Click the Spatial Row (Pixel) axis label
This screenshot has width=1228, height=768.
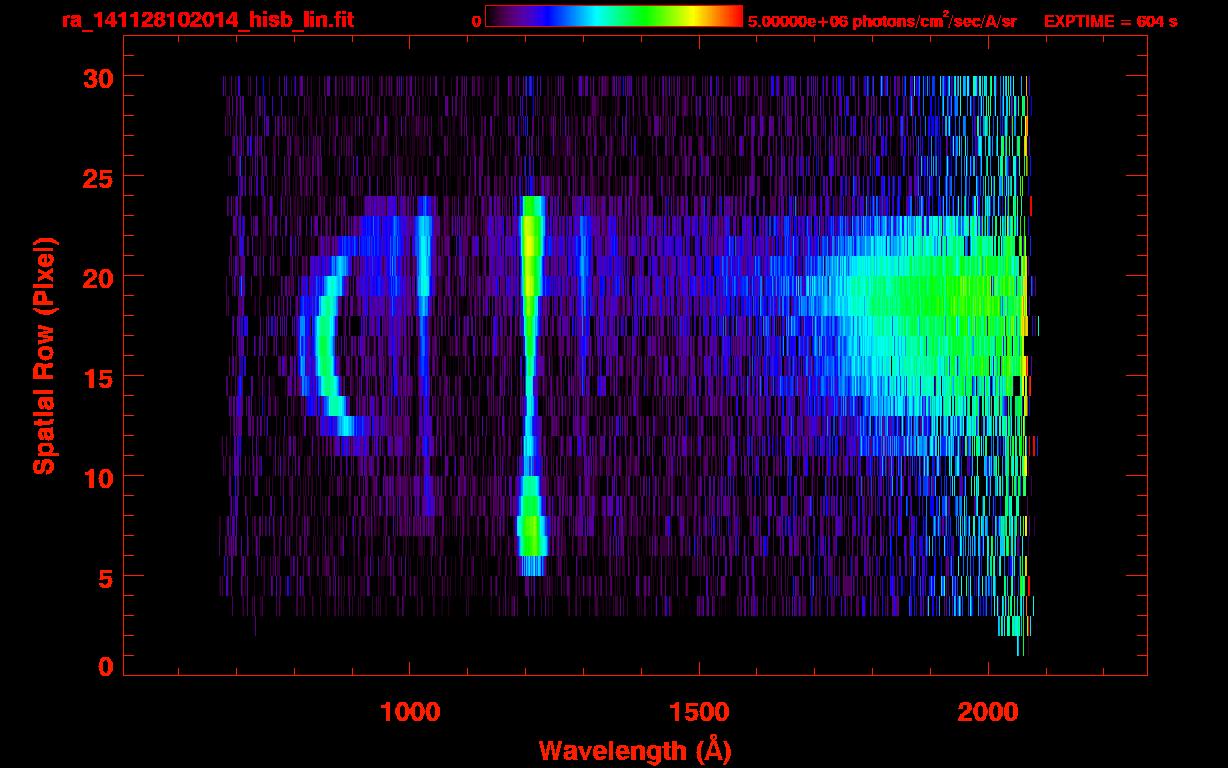(x=44, y=355)
